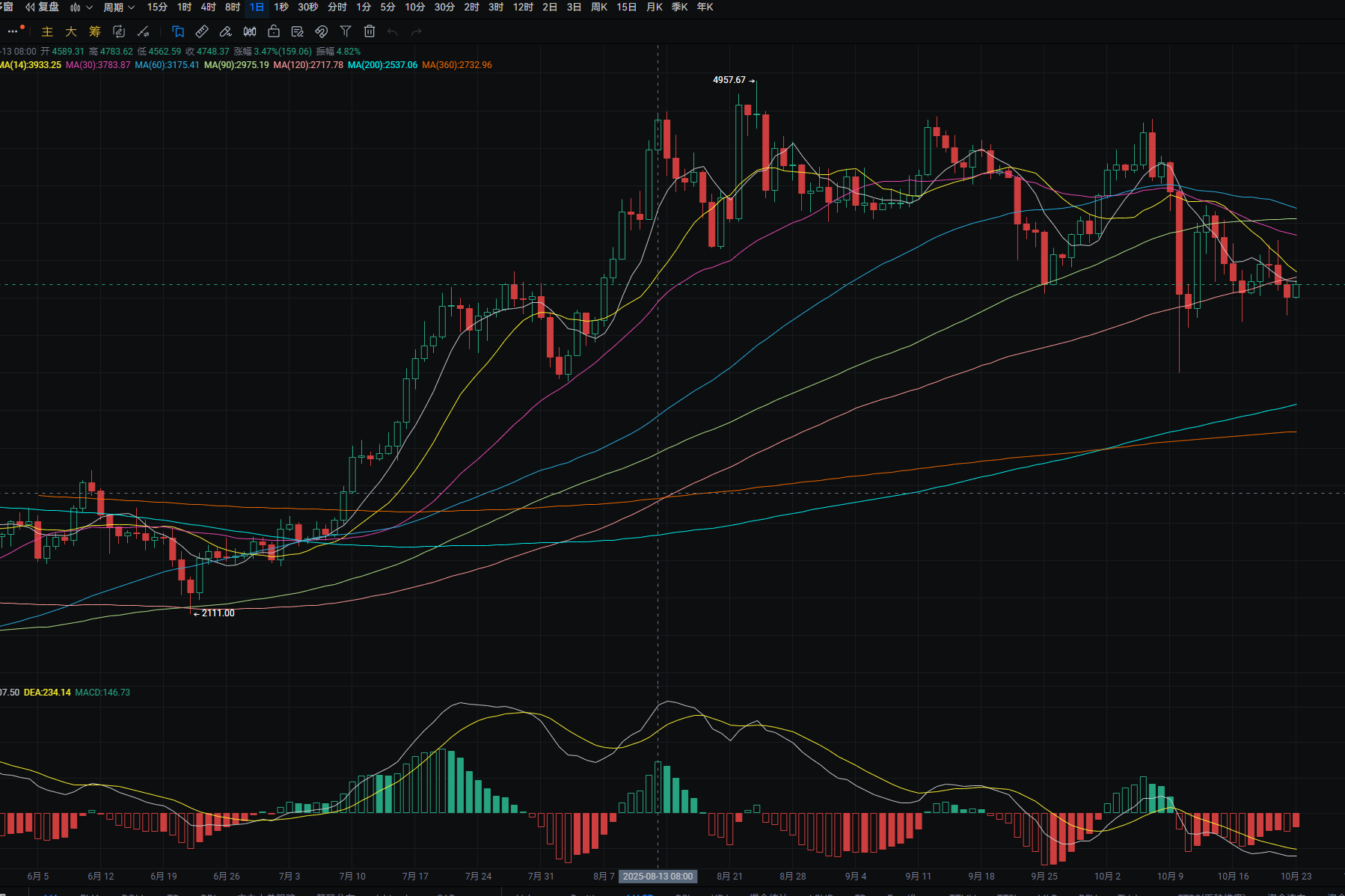Select the eraser drawing tool icon
The height and width of the screenshot is (896, 1345).
coord(226,31)
